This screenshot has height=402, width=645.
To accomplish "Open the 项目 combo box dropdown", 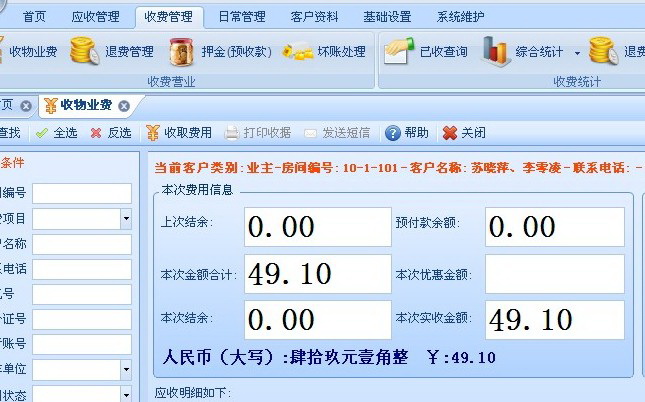I will (126, 218).
